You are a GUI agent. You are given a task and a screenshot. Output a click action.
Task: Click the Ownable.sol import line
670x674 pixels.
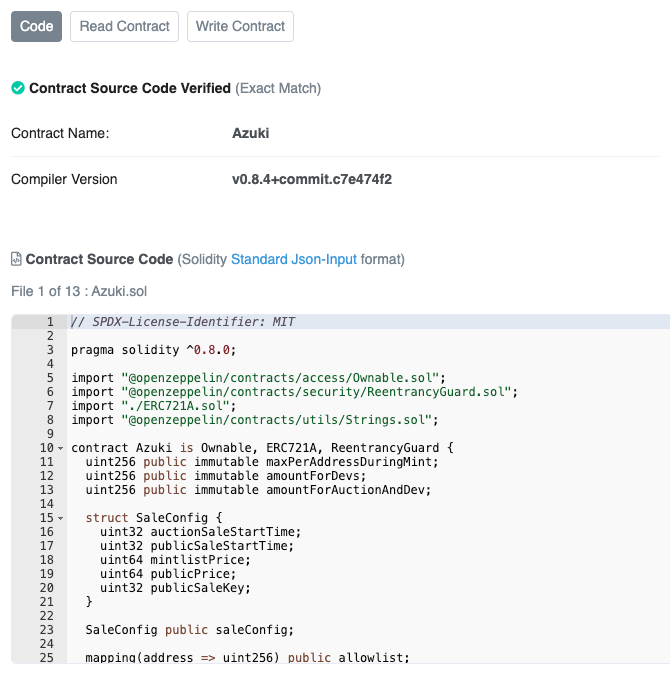[x=259, y=378]
